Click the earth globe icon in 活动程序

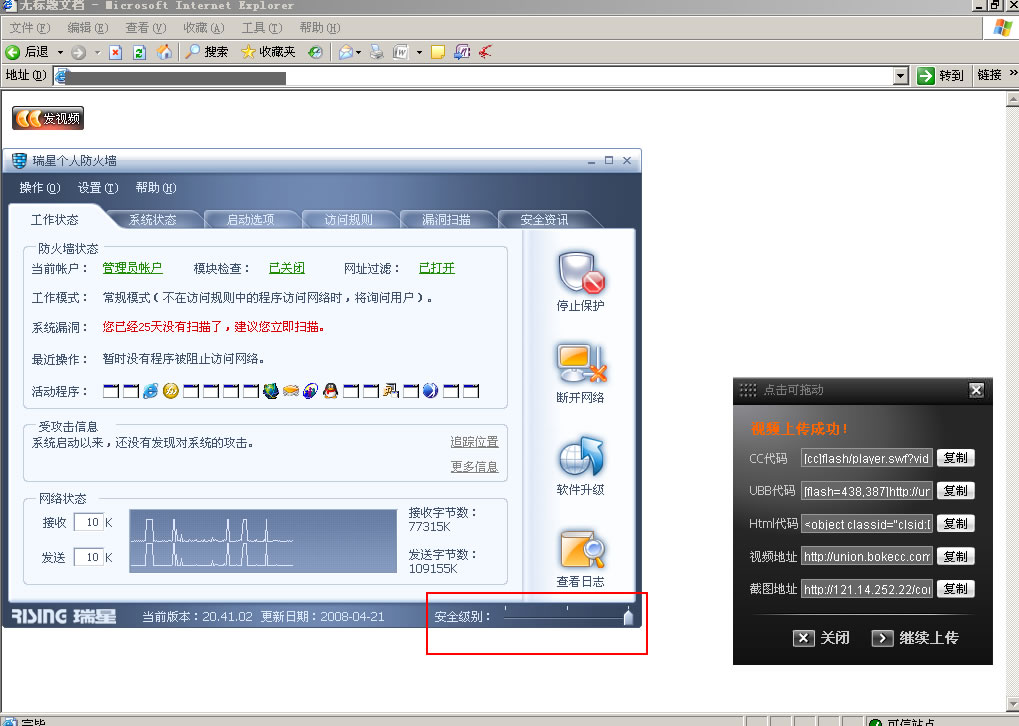tap(270, 391)
